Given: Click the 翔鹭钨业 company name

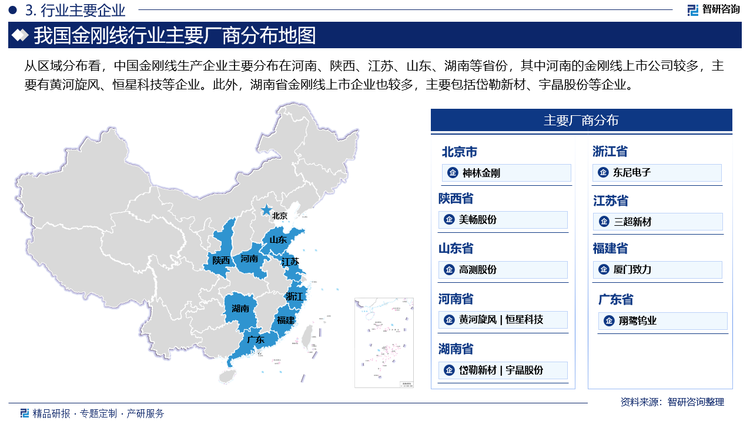Looking at the screenshot, I should (x=638, y=321).
